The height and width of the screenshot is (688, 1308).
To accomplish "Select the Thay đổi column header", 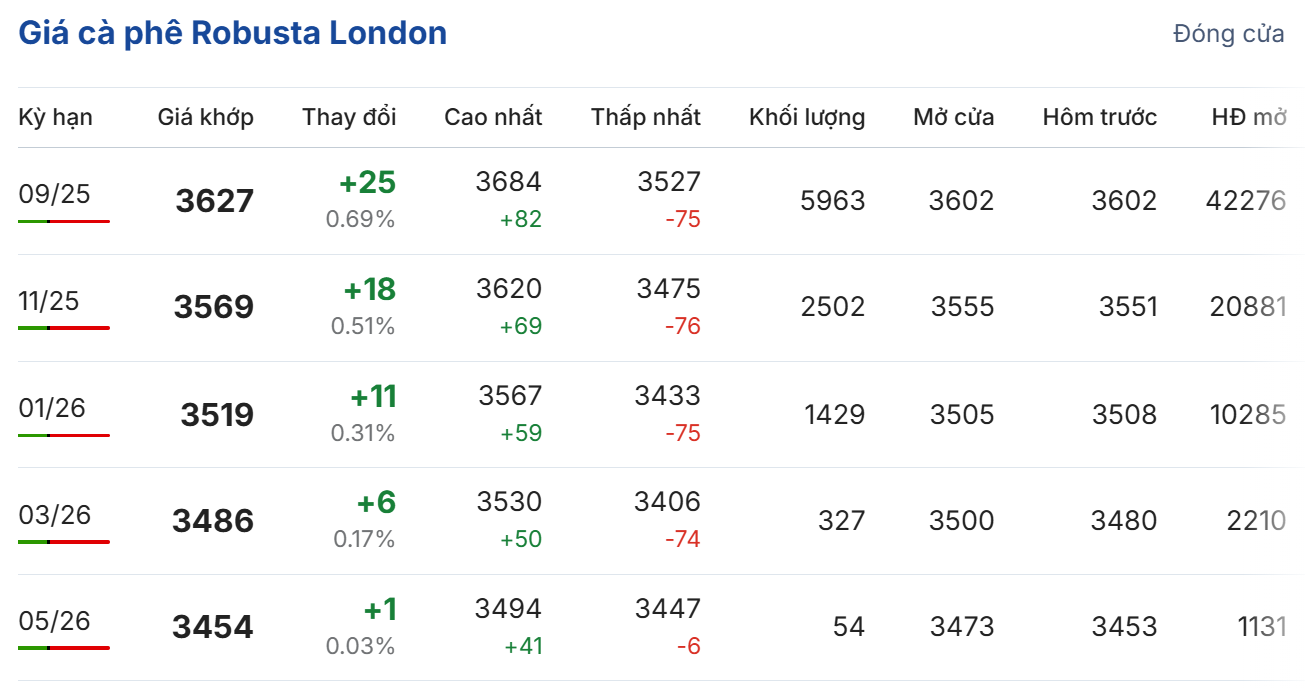I will click(349, 117).
